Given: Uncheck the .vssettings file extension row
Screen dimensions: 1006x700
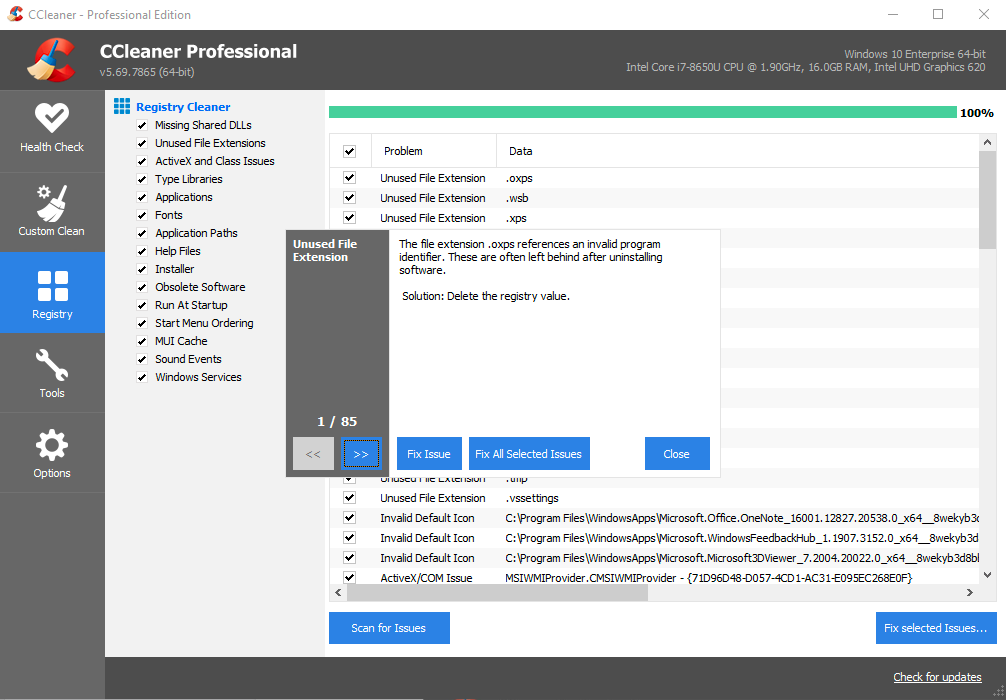Looking at the screenshot, I should point(350,498).
